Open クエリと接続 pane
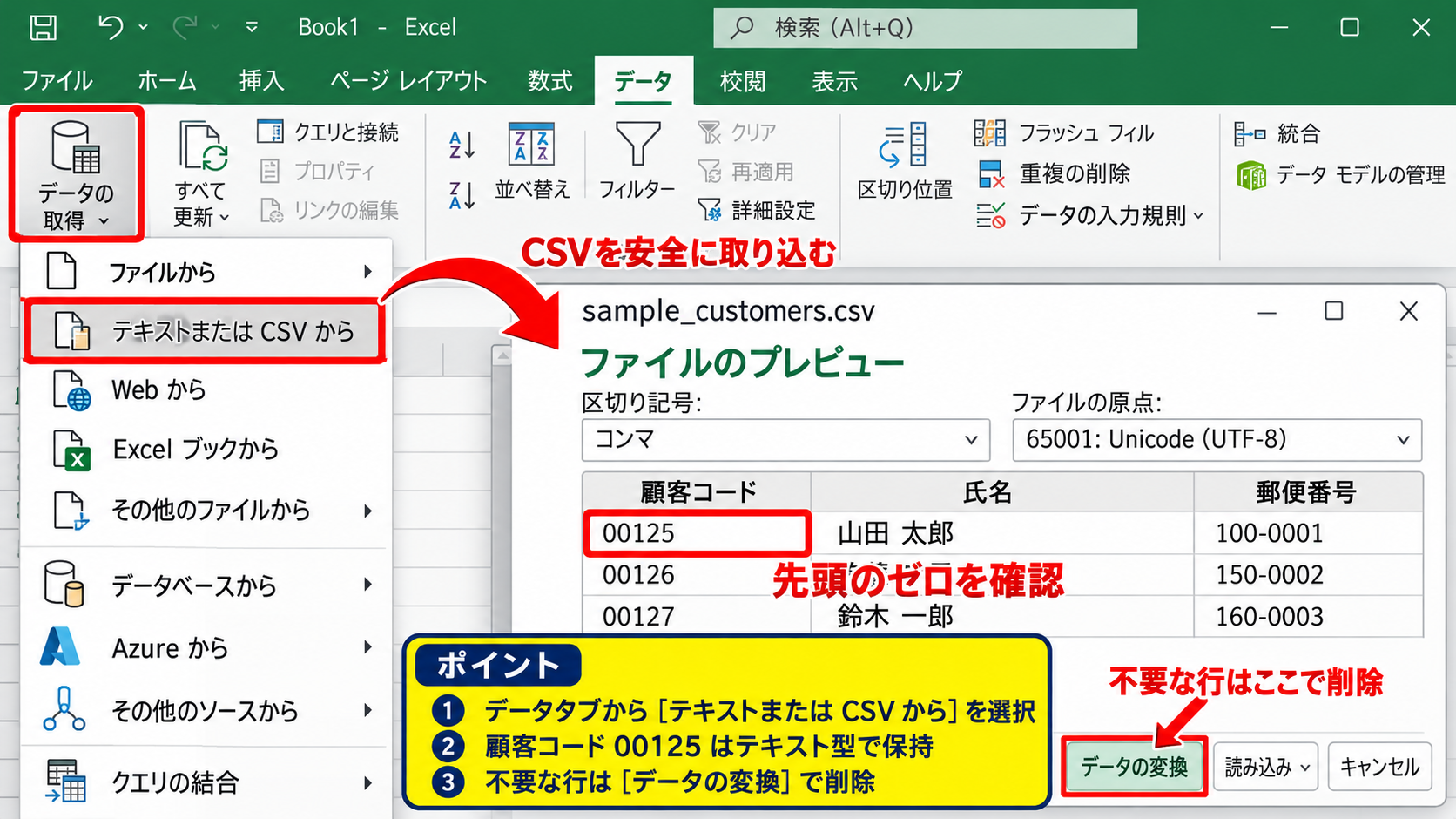Image resolution: width=1456 pixels, height=819 pixels. (x=328, y=132)
